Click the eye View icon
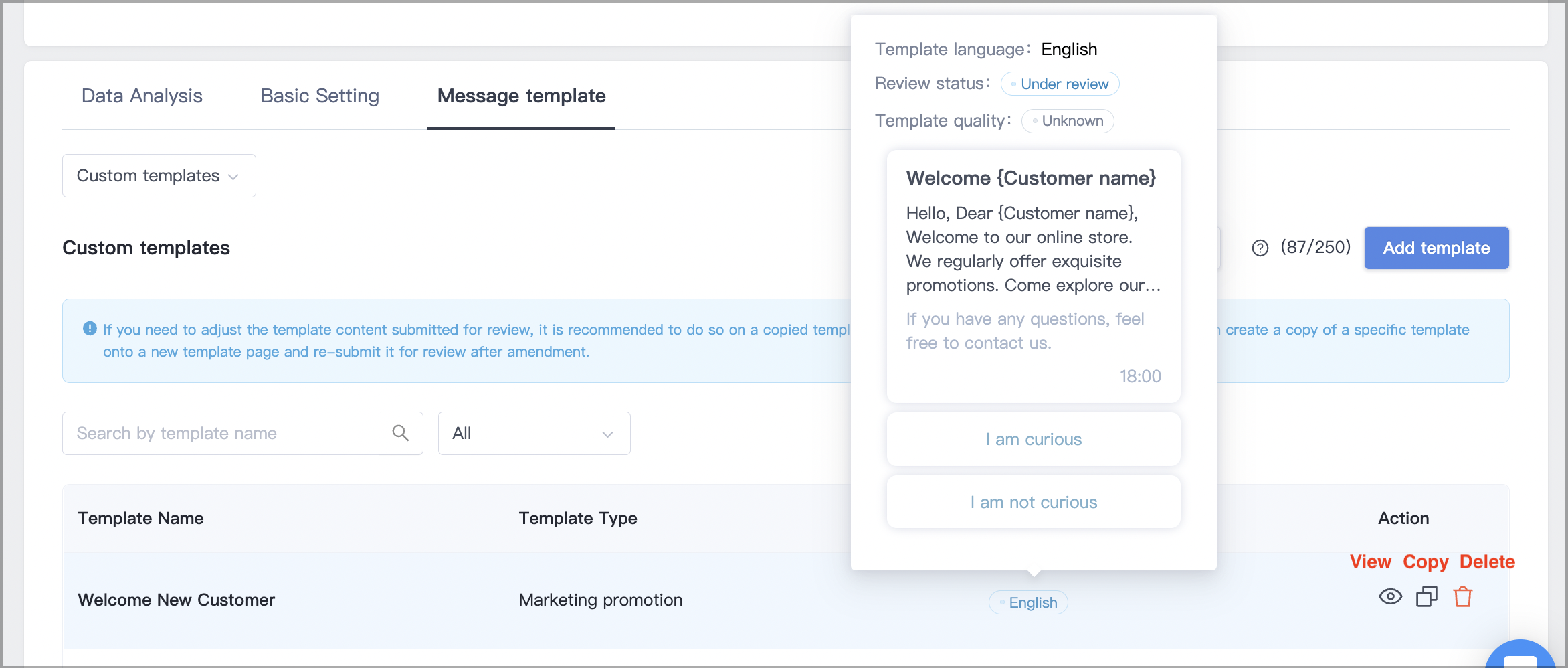The image size is (1568, 668). pos(1390,596)
